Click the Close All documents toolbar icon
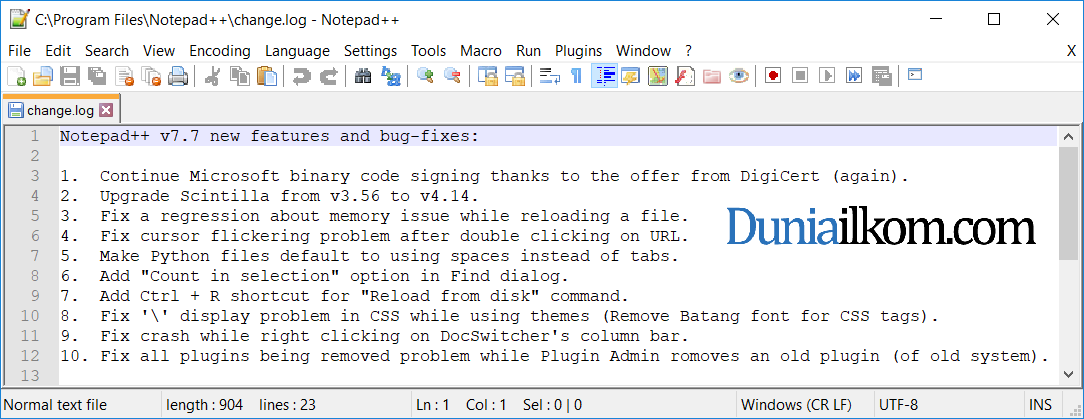 click(151, 75)
